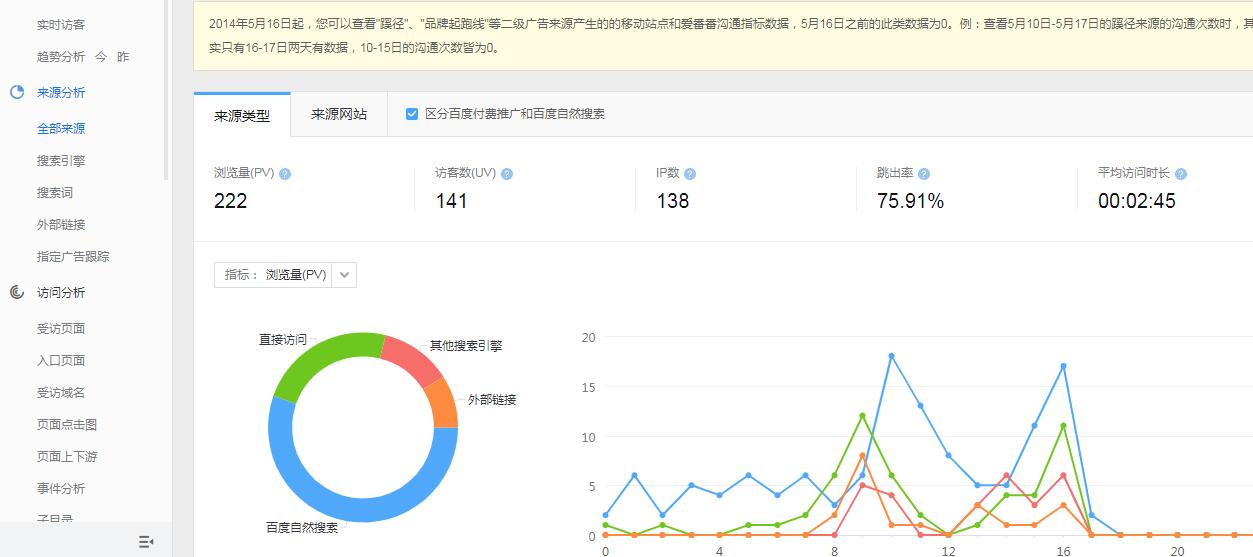This screenshot has width=1253, height=557.
Task: Click help icon beside 跳出率
Action: coord(924,174)
